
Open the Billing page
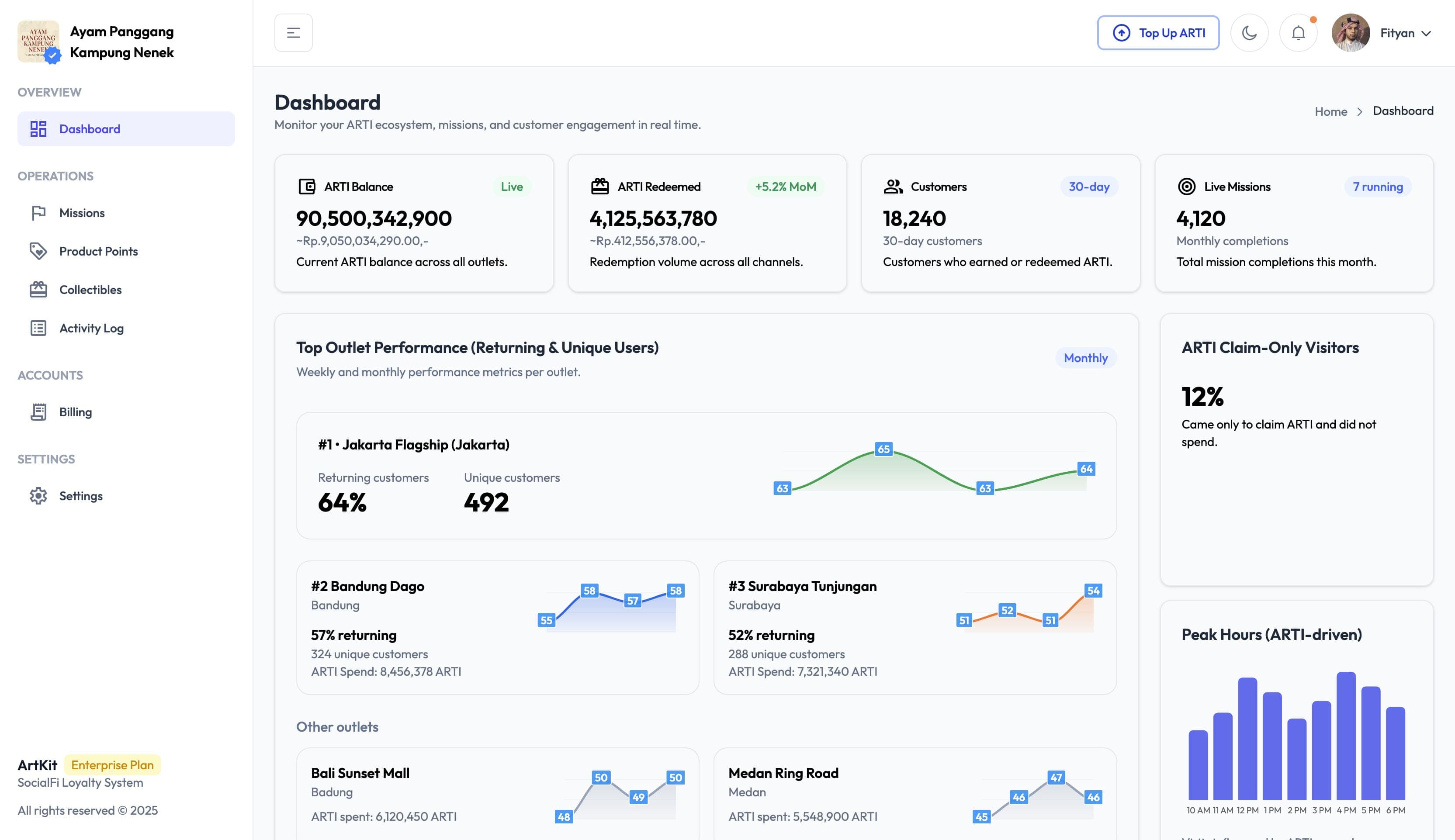coord(75,411)
